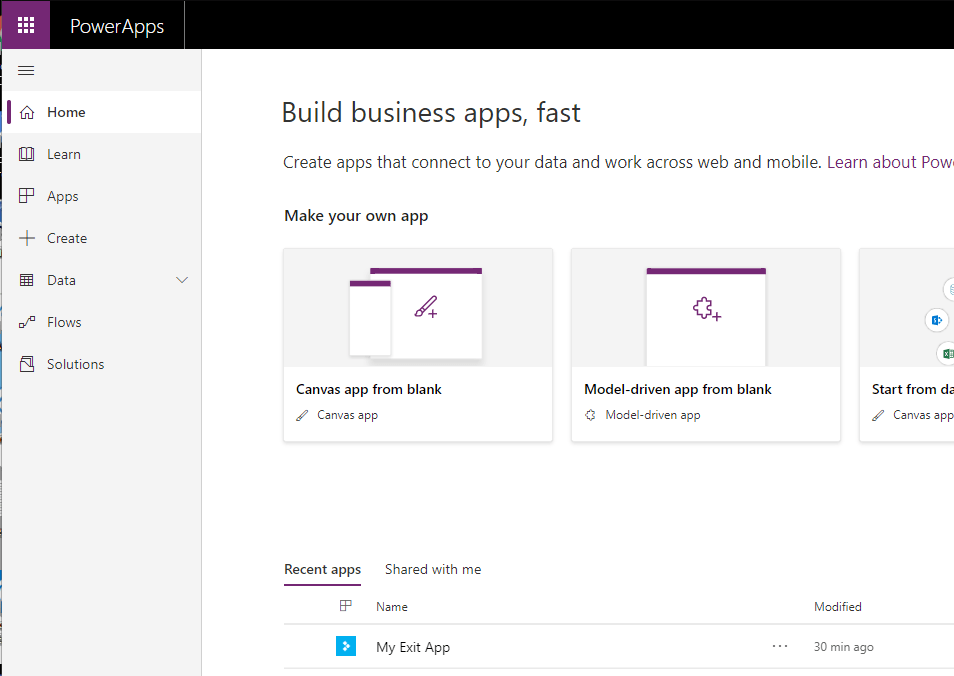Open the My Exit App name link
This screenshot has height=676, width=954.
point(413,647)
